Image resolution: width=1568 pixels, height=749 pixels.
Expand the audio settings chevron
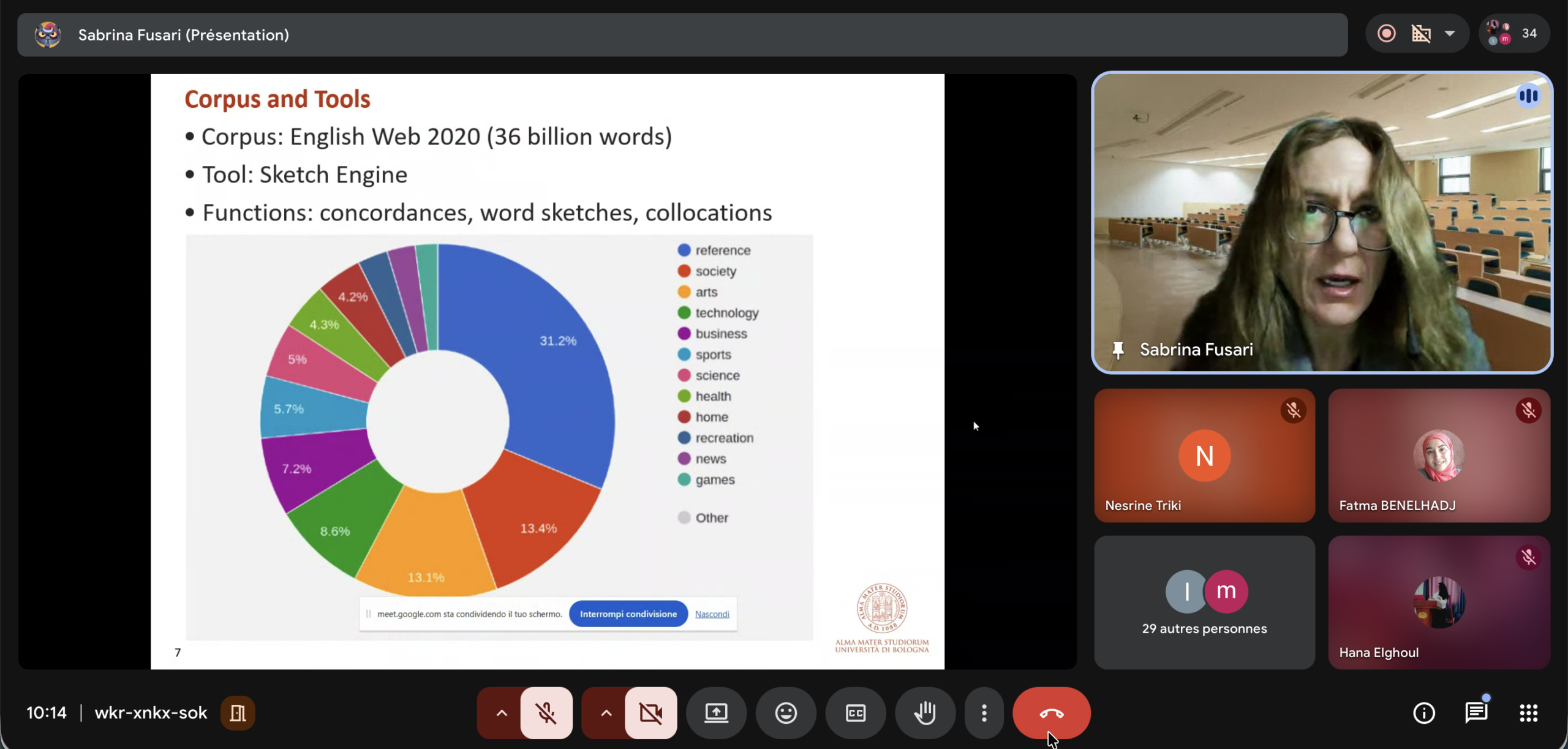[x=502, y=713]
